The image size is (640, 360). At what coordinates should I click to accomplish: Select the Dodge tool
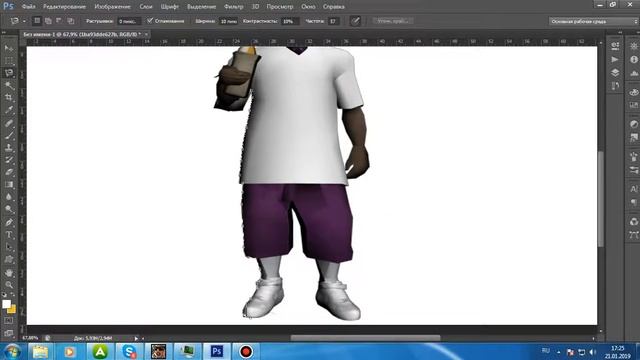click(9, 209)
